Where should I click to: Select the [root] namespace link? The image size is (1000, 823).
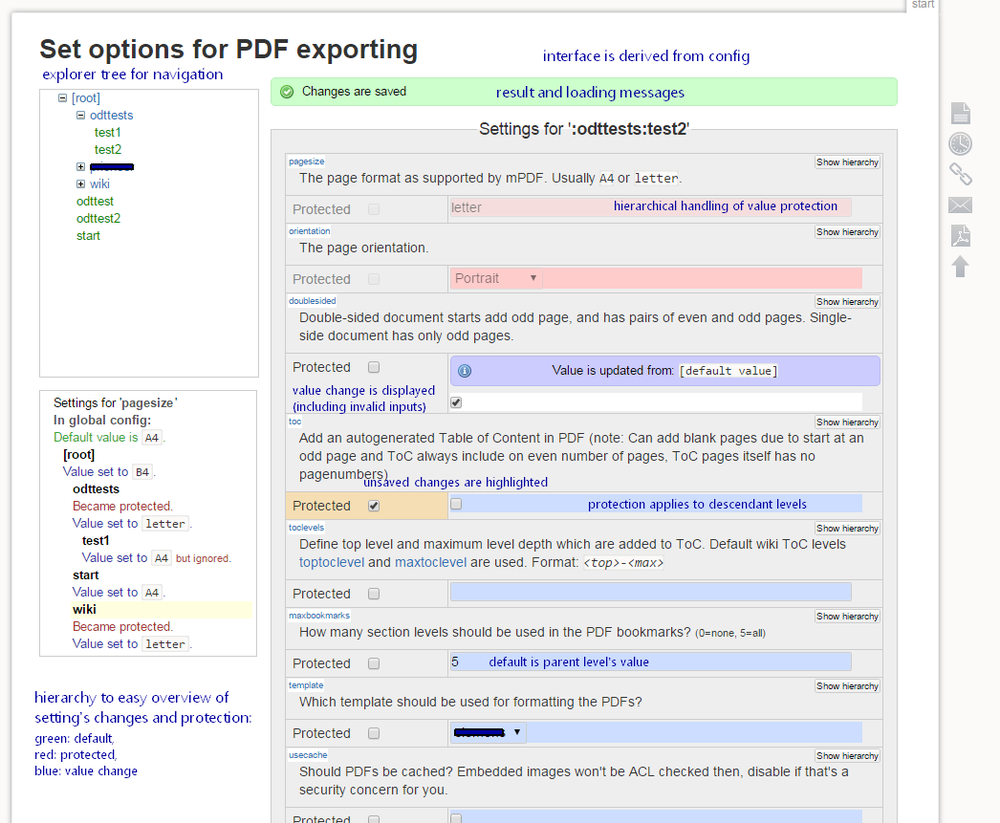(85, 98)
